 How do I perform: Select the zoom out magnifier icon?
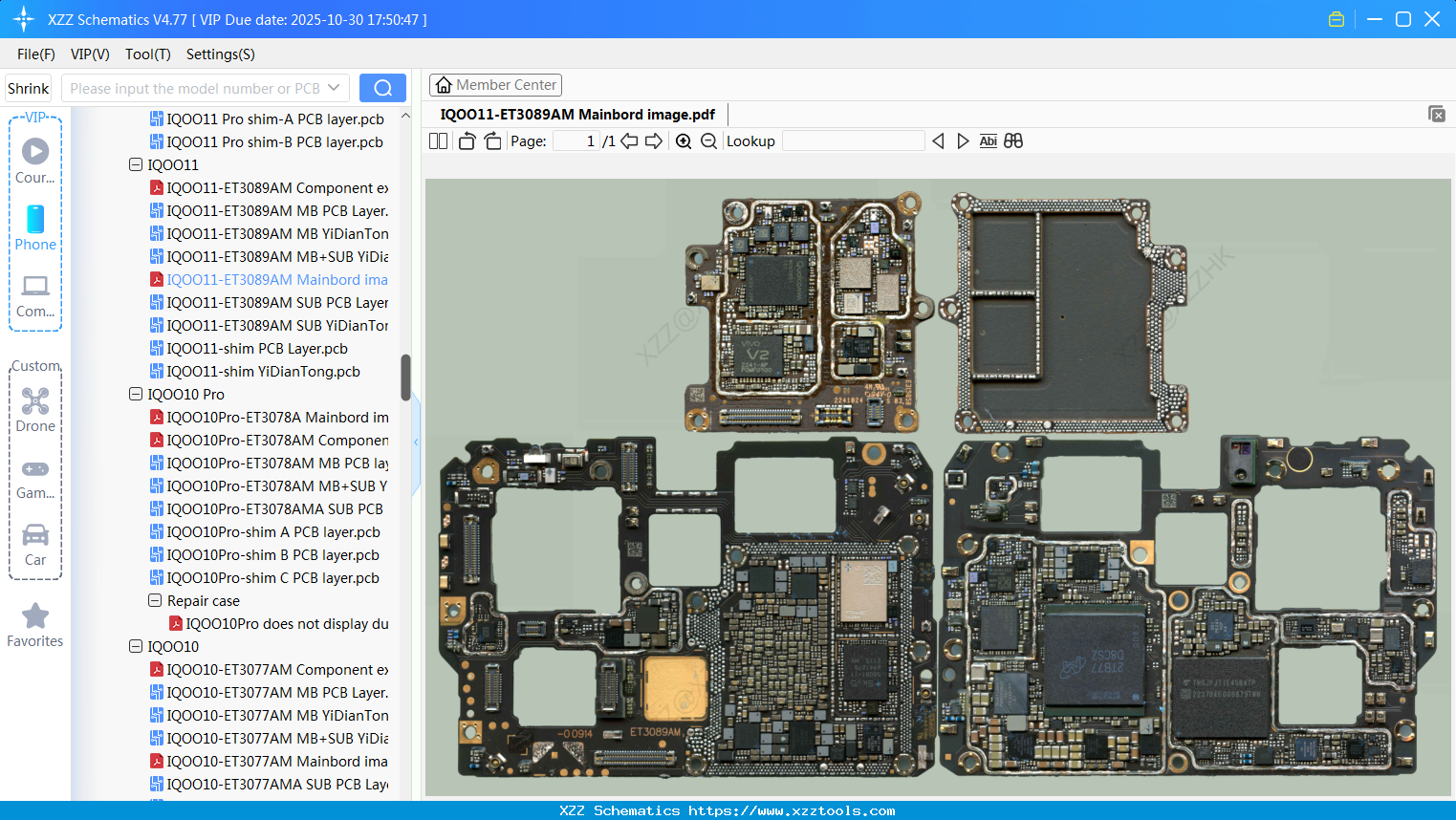(708, 140)
